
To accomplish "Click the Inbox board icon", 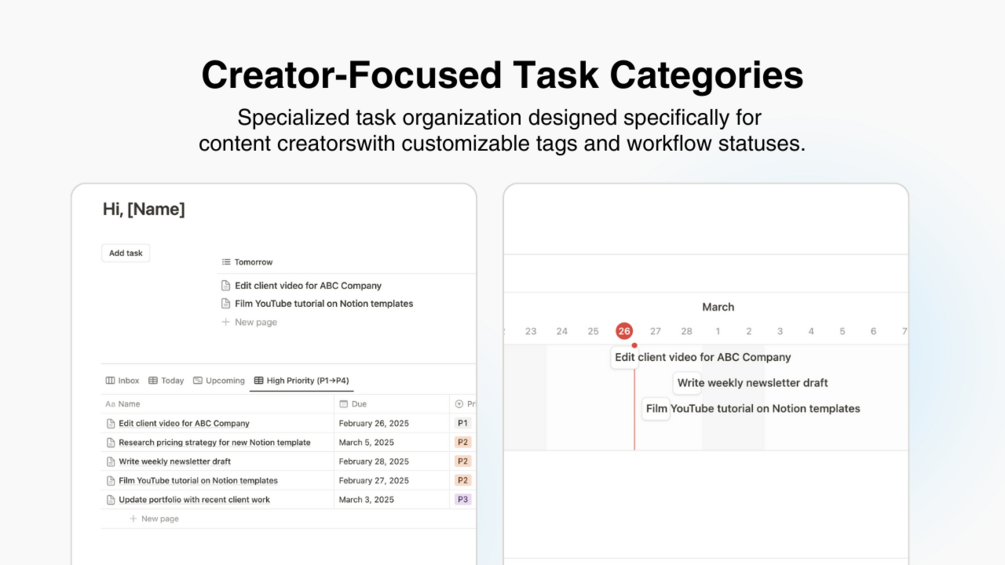I will [x=110, y=381].
